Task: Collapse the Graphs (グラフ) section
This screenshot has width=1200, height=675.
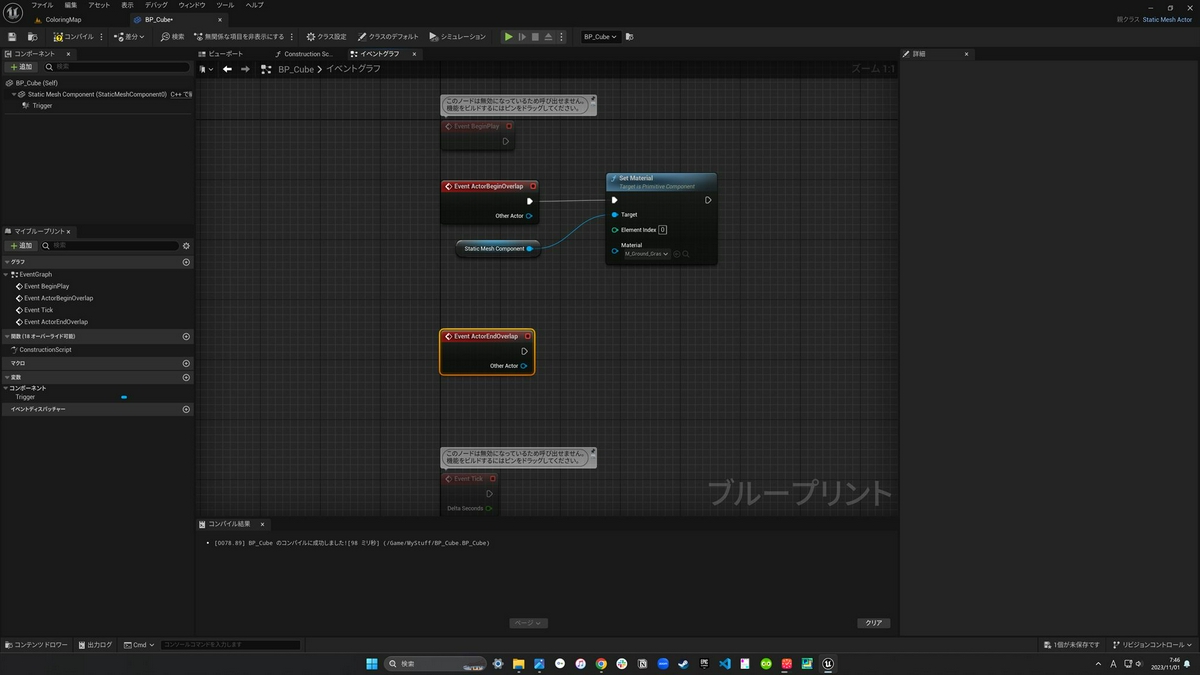Action: click(x=6, y=262)
